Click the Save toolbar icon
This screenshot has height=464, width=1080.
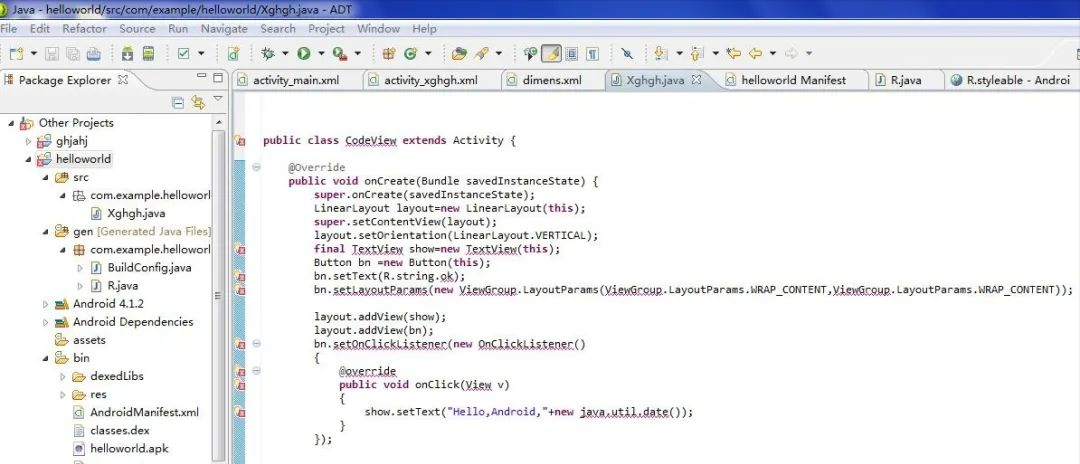point(52,53)
